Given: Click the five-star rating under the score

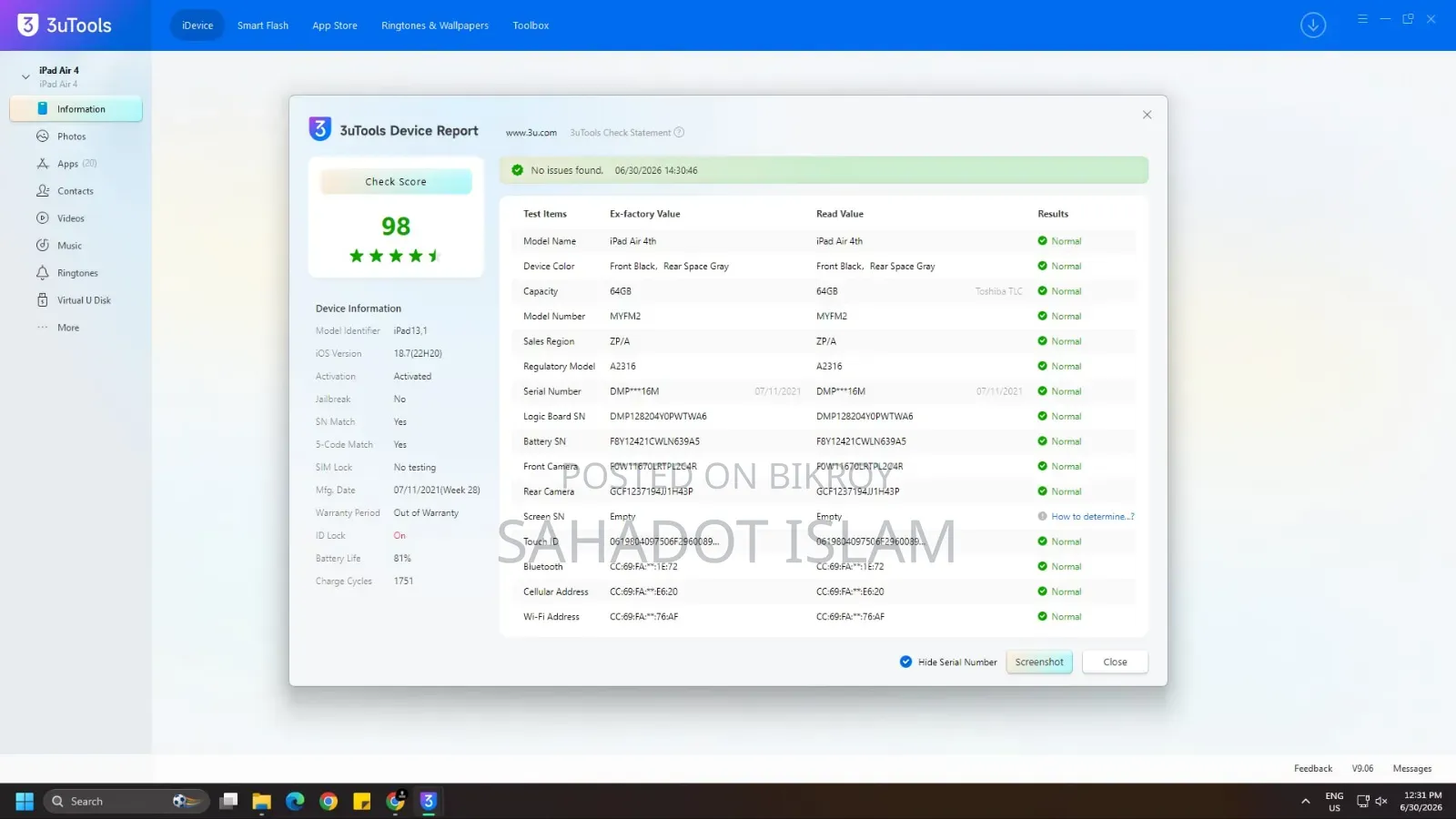Looking at the screenshot, I should [x=396, y=256].
